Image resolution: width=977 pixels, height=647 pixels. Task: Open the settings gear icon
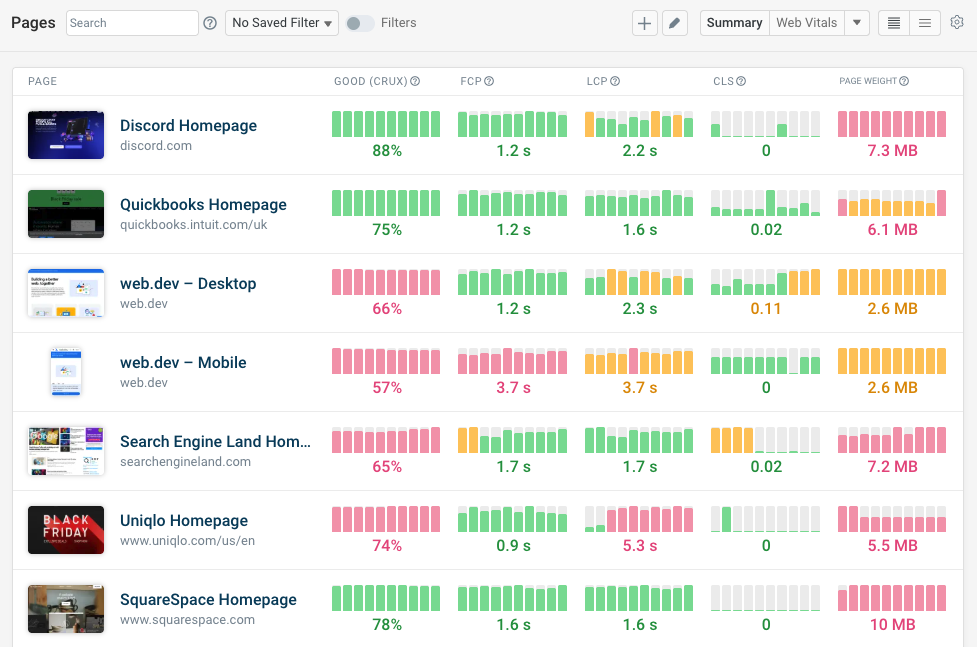point(956,22)
